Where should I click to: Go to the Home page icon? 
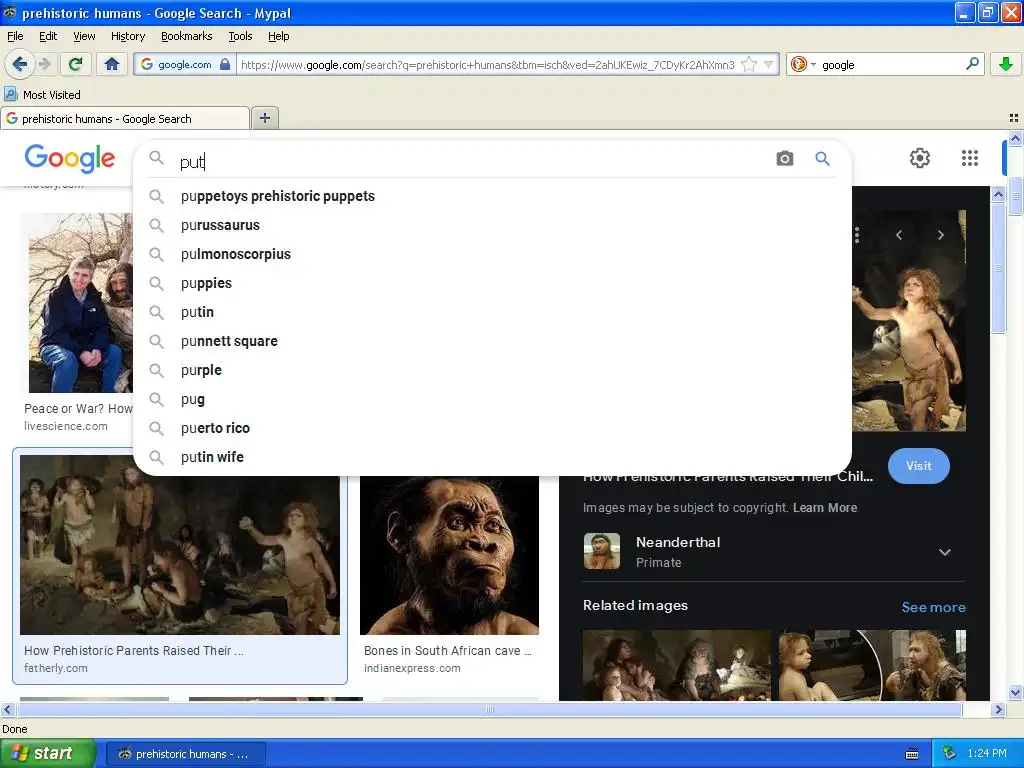(x=112, y=64)
